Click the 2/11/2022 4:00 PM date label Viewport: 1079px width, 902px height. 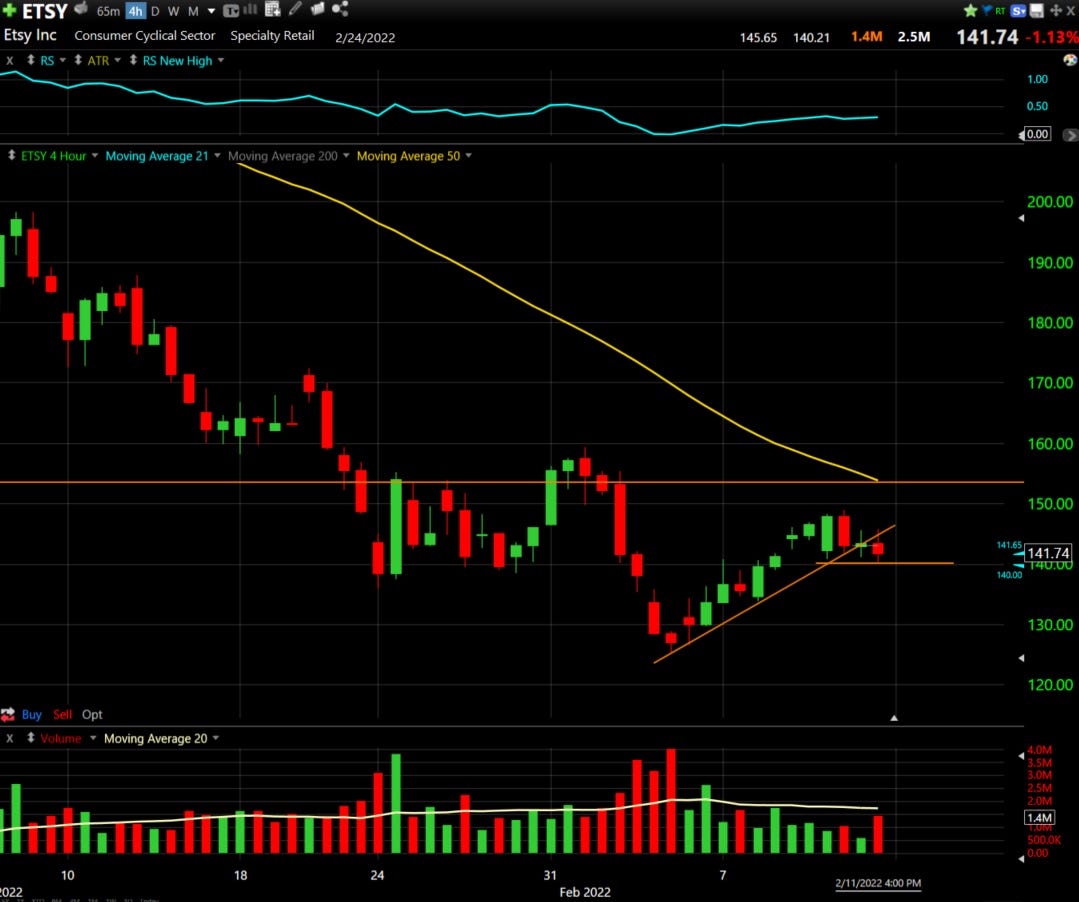(x=878, y=883)
